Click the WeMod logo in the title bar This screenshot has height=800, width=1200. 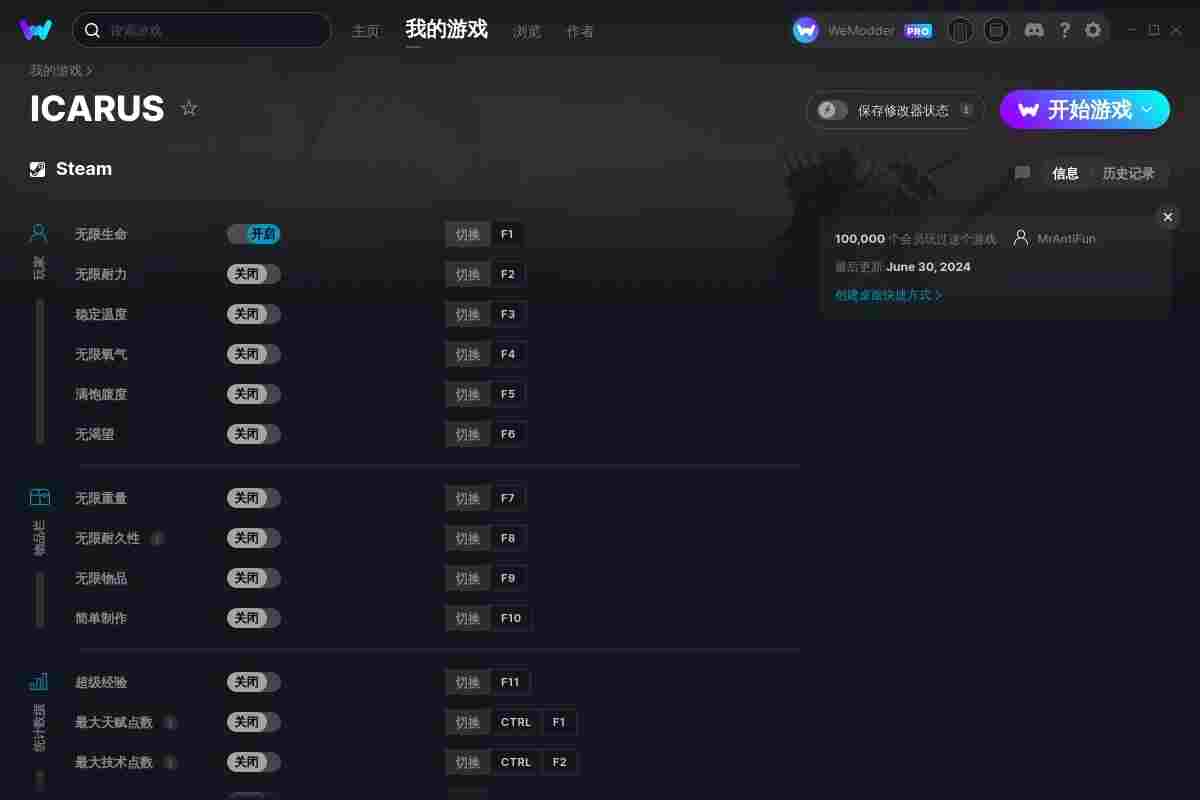point(36,30)
